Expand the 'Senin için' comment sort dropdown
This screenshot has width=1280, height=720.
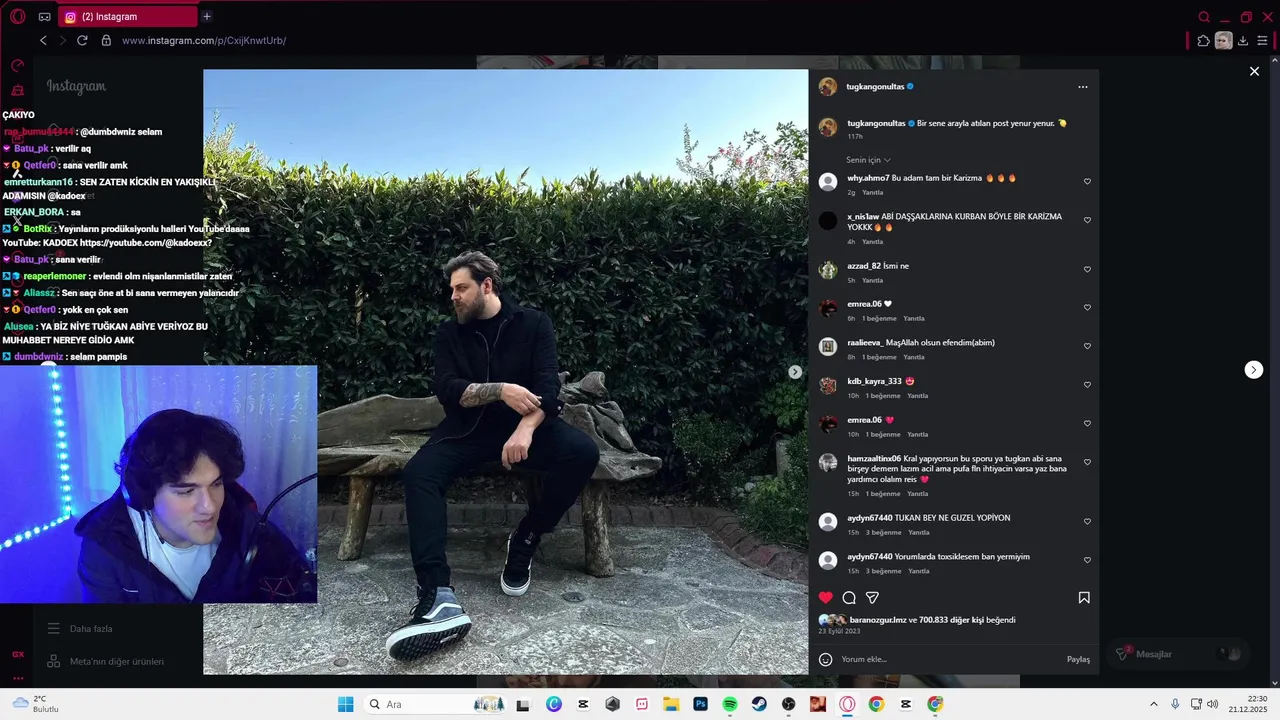click(868, 160)
